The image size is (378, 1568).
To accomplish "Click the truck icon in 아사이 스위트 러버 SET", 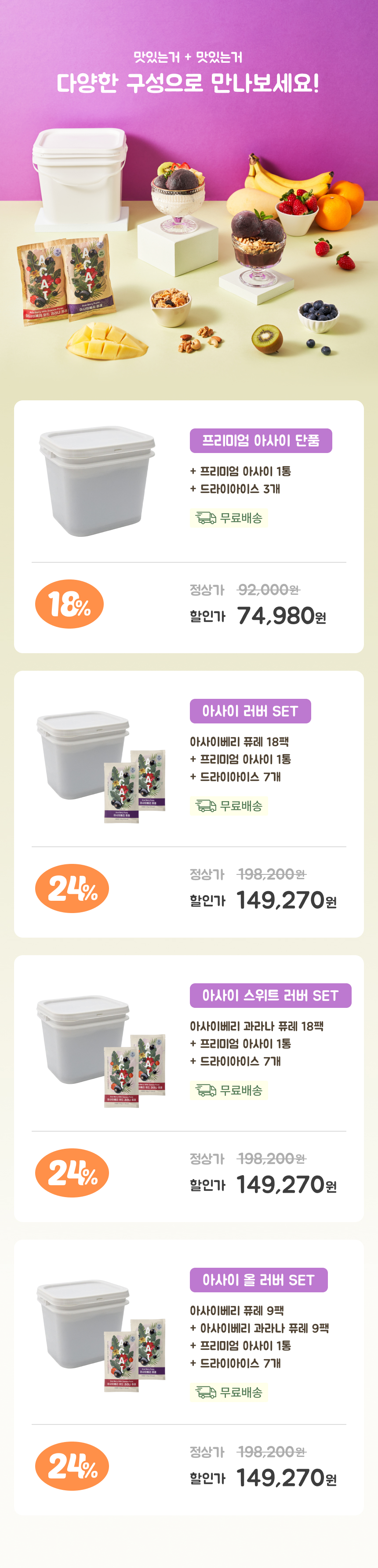I will (205, 1090).
